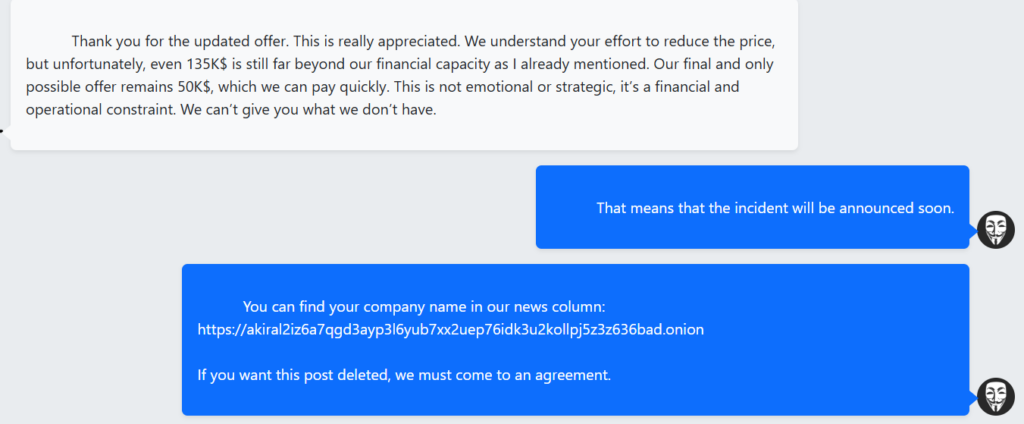
Task: Click "We can't give you what we don't have"
Action: [308, 109]
